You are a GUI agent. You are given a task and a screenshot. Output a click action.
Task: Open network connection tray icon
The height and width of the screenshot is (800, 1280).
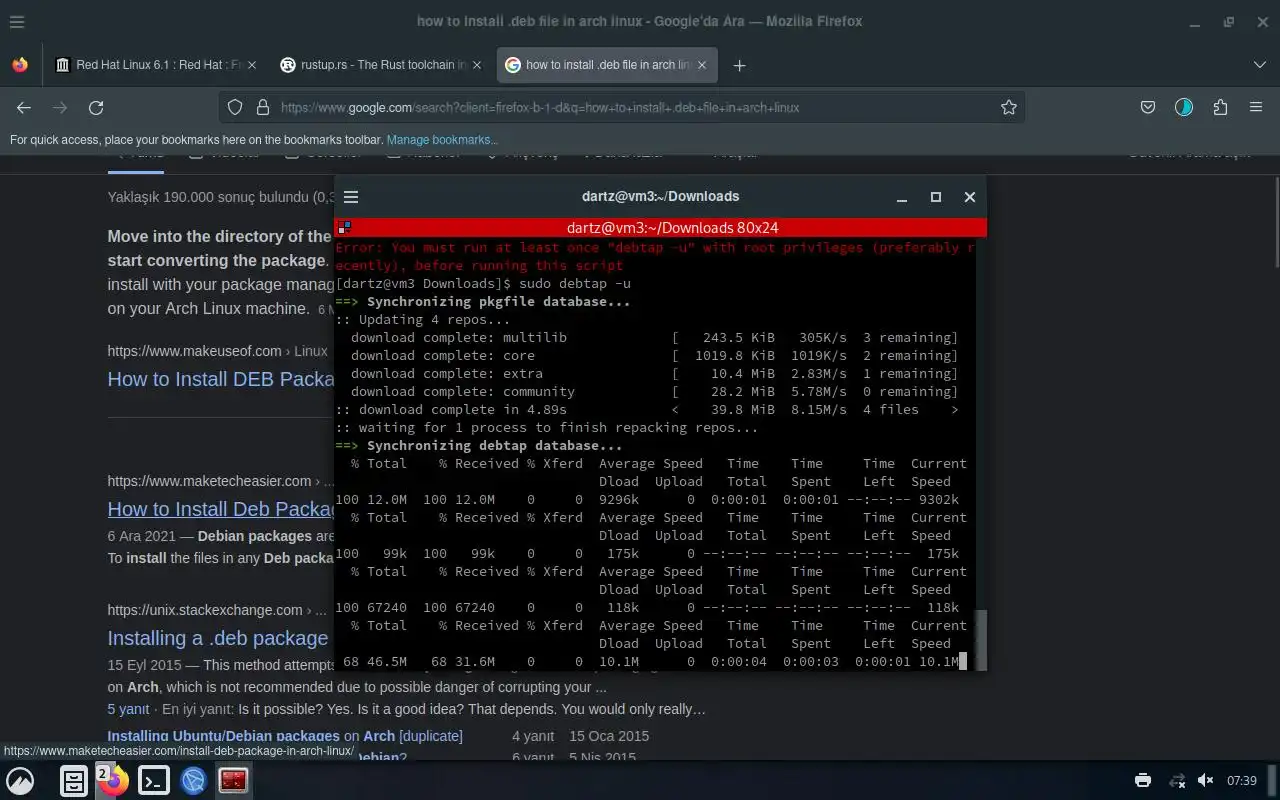point(1177,781)
